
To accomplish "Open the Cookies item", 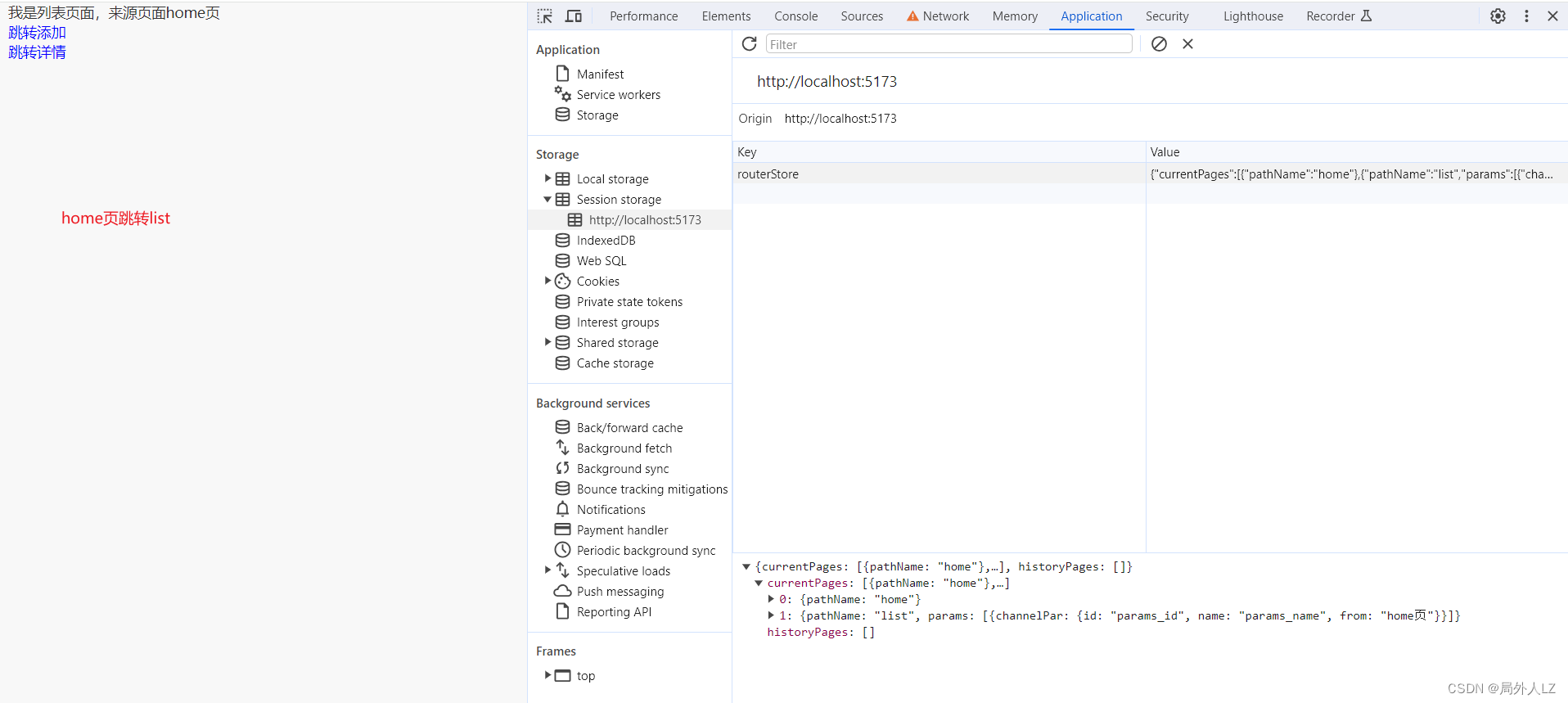I will (597, 282).
